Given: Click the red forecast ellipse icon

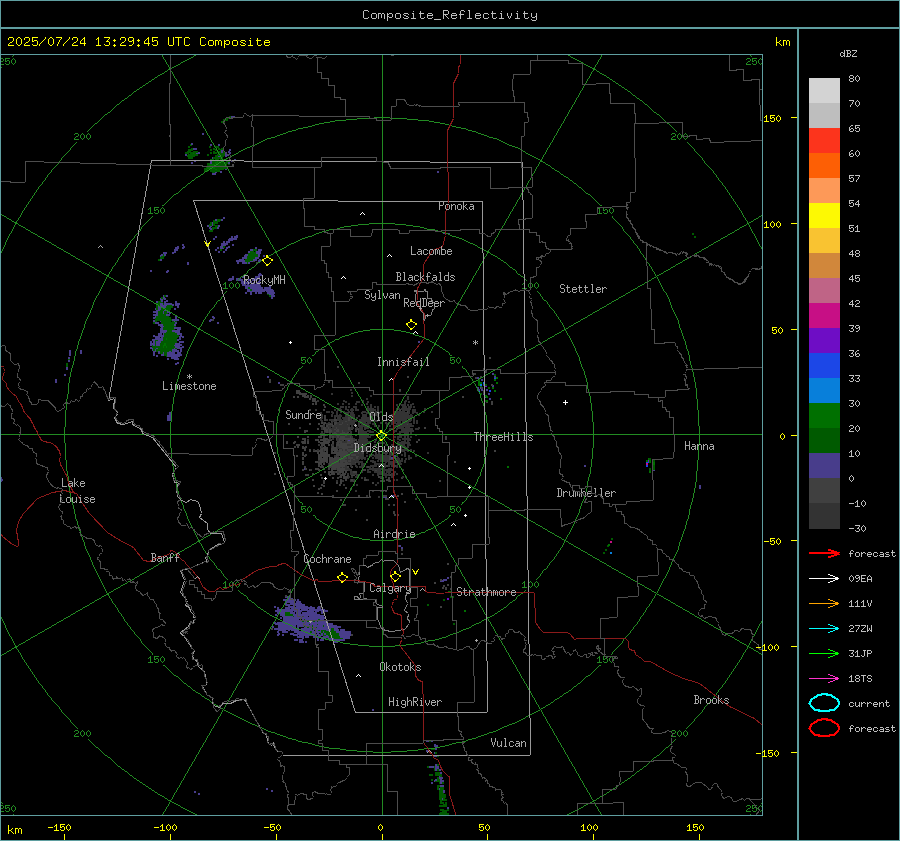Looking at the screenshot, I should [824, 728].
